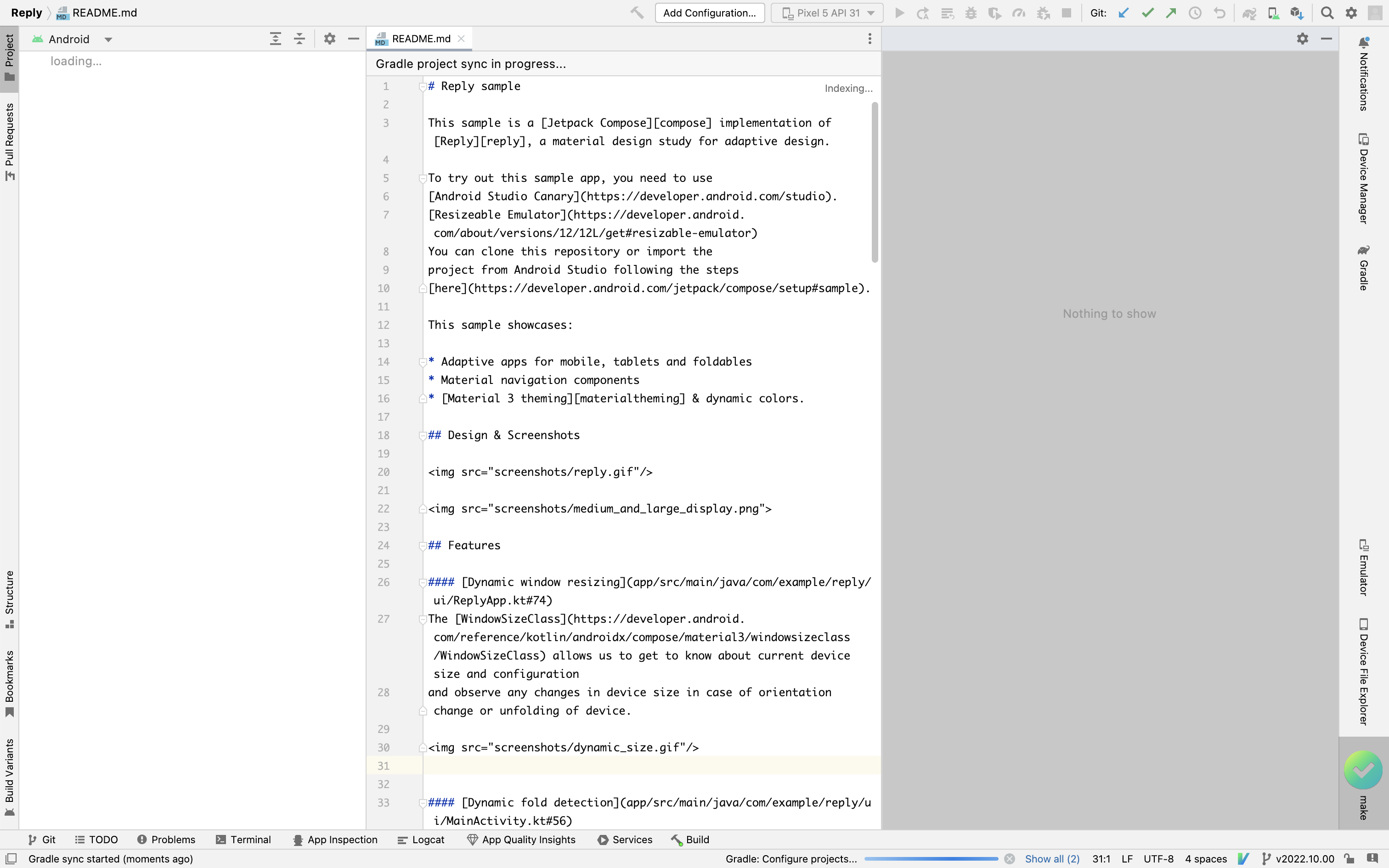Click Show all (2) background tasks link

coord(1052,859)
